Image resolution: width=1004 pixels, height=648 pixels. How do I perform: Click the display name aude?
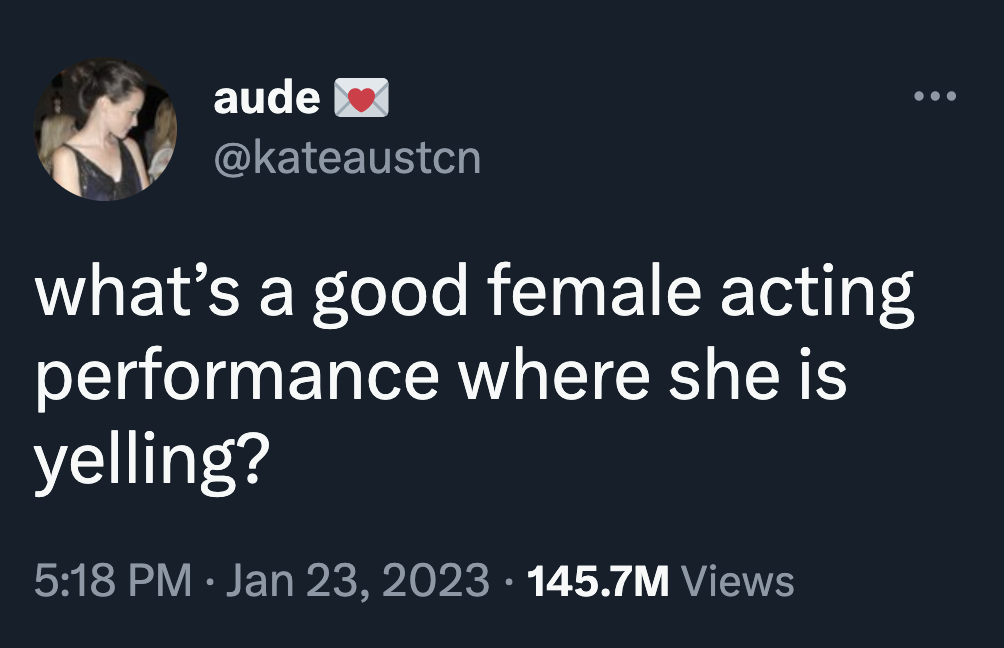[265, 96]
